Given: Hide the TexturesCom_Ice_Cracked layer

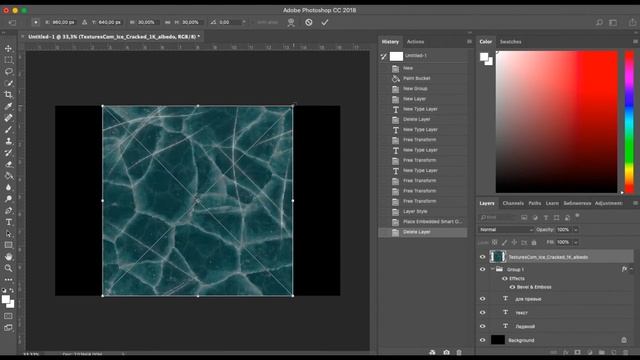Looking at the screenshot, I should point(482,257).
